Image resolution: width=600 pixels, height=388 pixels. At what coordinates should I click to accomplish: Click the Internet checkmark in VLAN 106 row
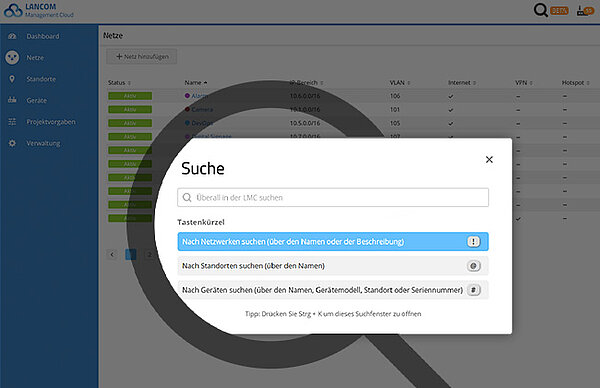point(451,96)
